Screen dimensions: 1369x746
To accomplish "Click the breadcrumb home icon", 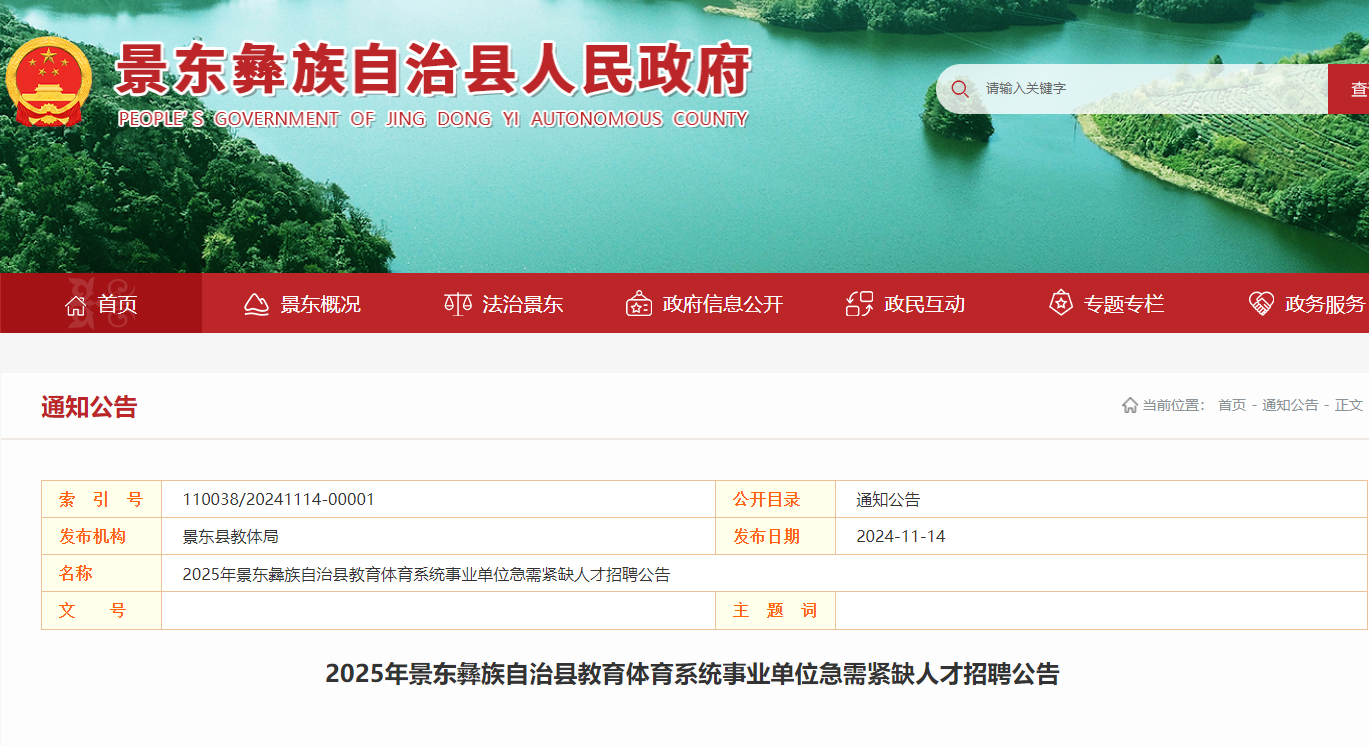I will pyautogui.click(x=1130, y=405).
